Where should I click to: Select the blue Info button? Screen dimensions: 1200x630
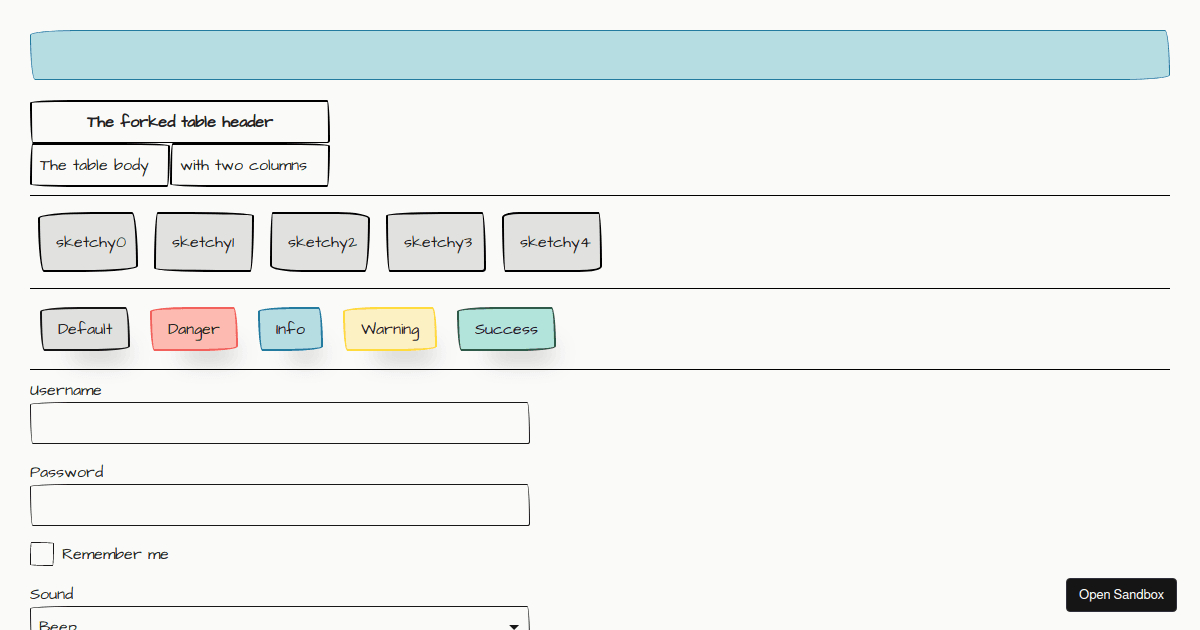290,328
